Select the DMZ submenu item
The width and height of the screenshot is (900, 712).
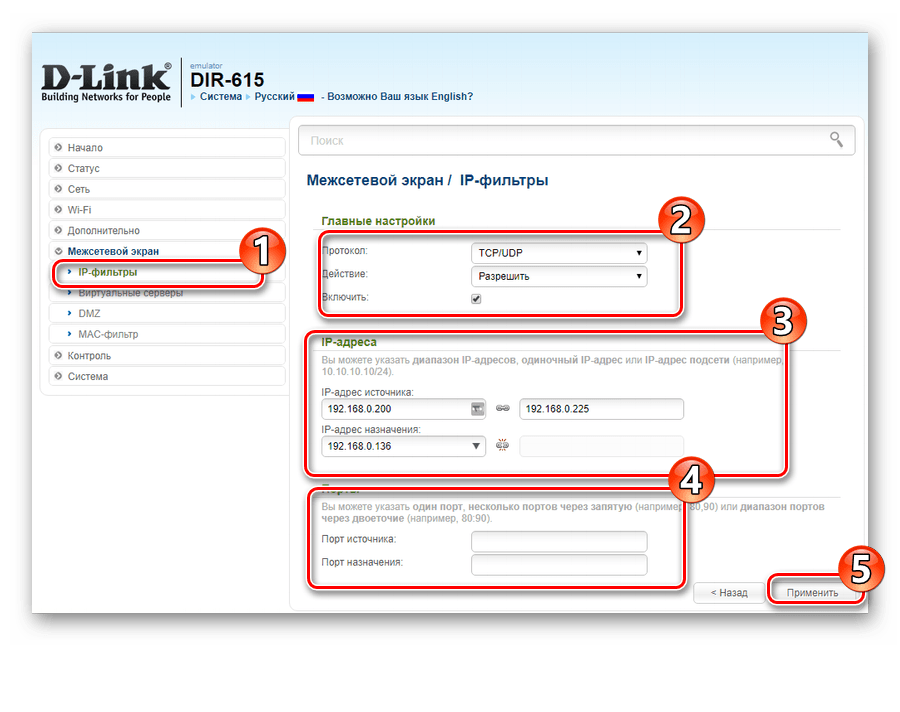point(167,314)
